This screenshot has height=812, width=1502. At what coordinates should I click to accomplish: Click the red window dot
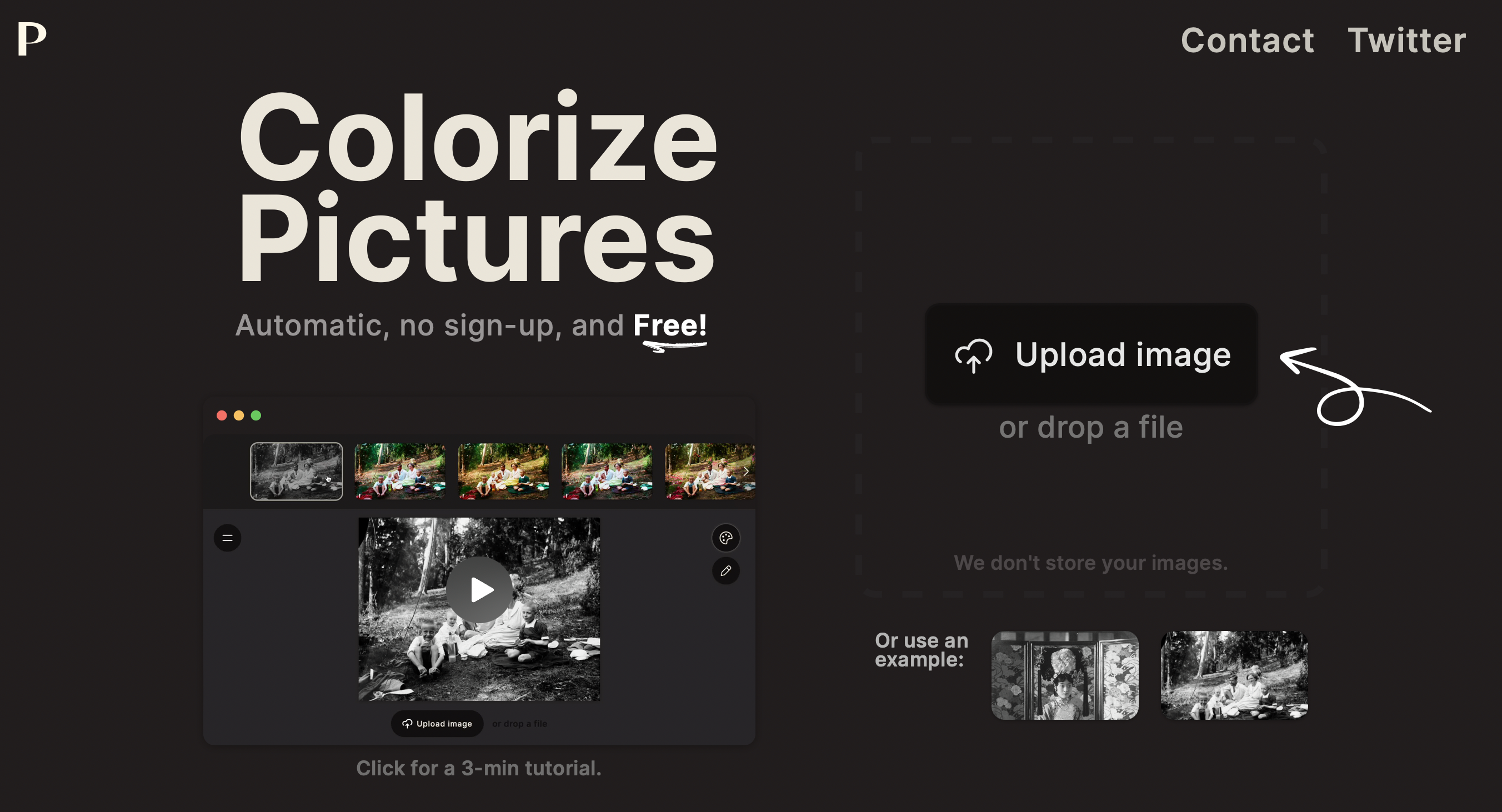pos(222,415)
